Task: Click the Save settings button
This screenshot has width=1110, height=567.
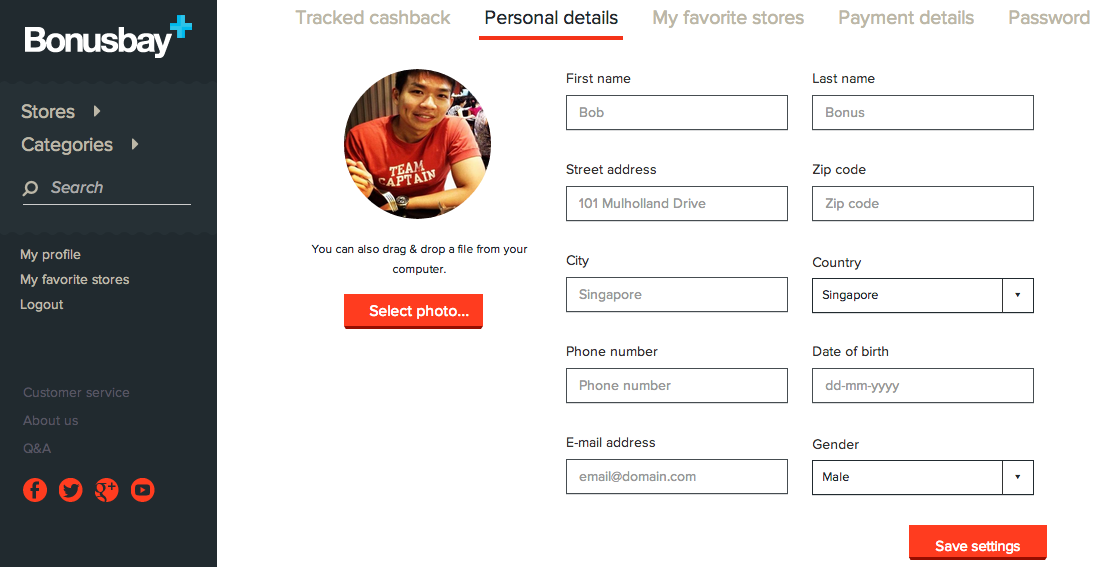Action: tap(977, 545)
